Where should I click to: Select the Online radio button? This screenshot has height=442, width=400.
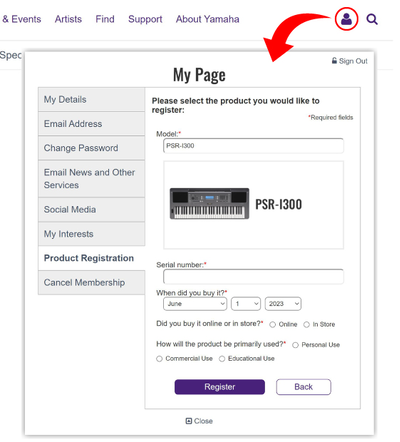272,324
